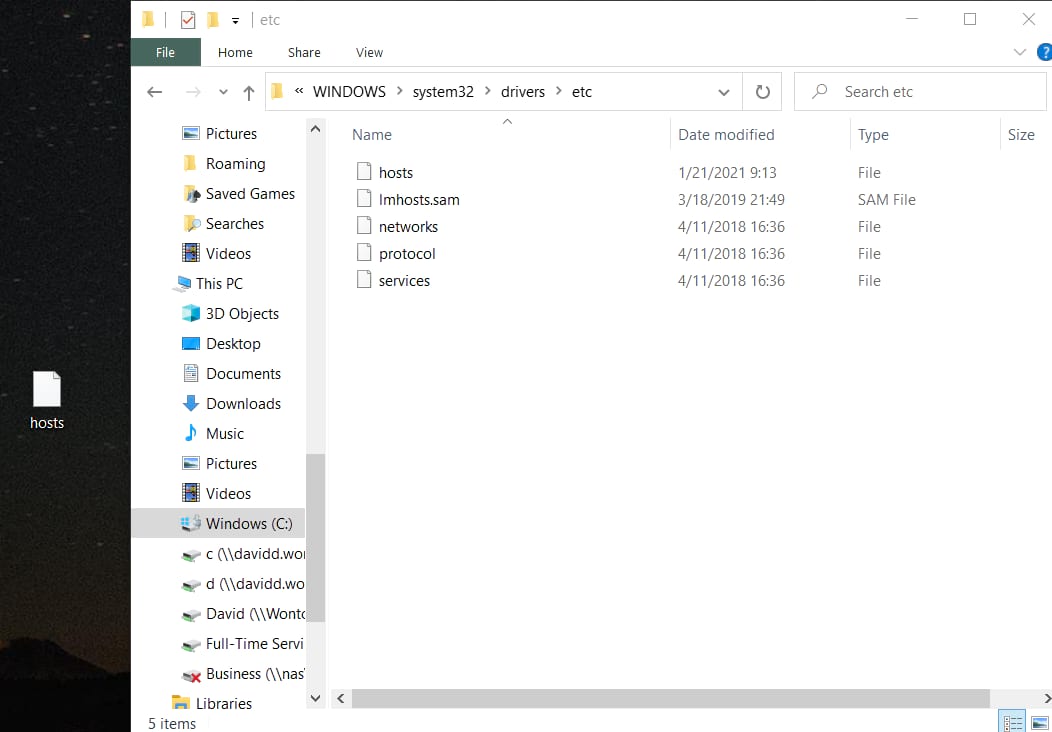Expand the ribbon chevron
Image resolution: width=1052 pixels, height=732 pixels.
click(x=1020, y=52)
